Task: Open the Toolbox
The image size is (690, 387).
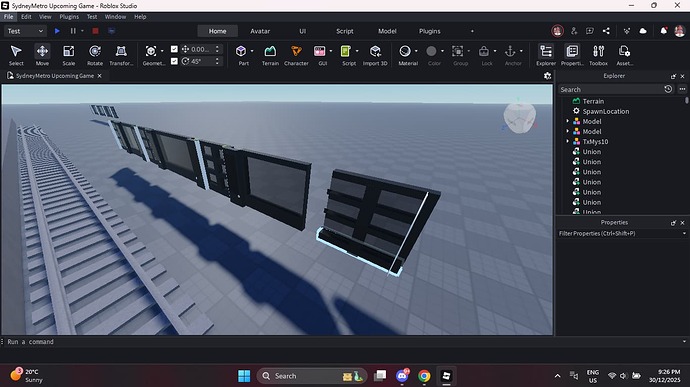Action: click(x=598, y=55)
